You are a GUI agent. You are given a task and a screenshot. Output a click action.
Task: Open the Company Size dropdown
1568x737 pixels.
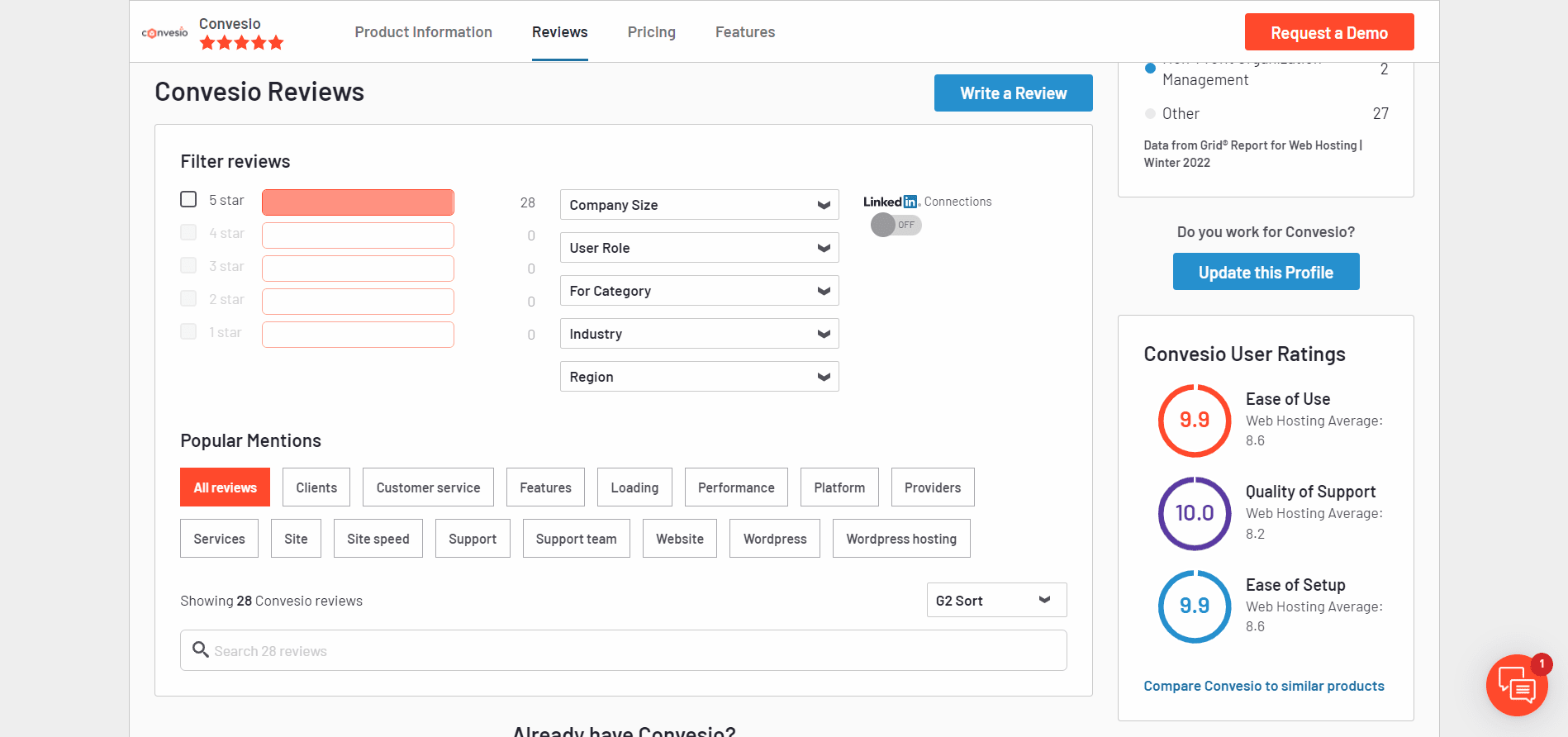click(699, 205)
